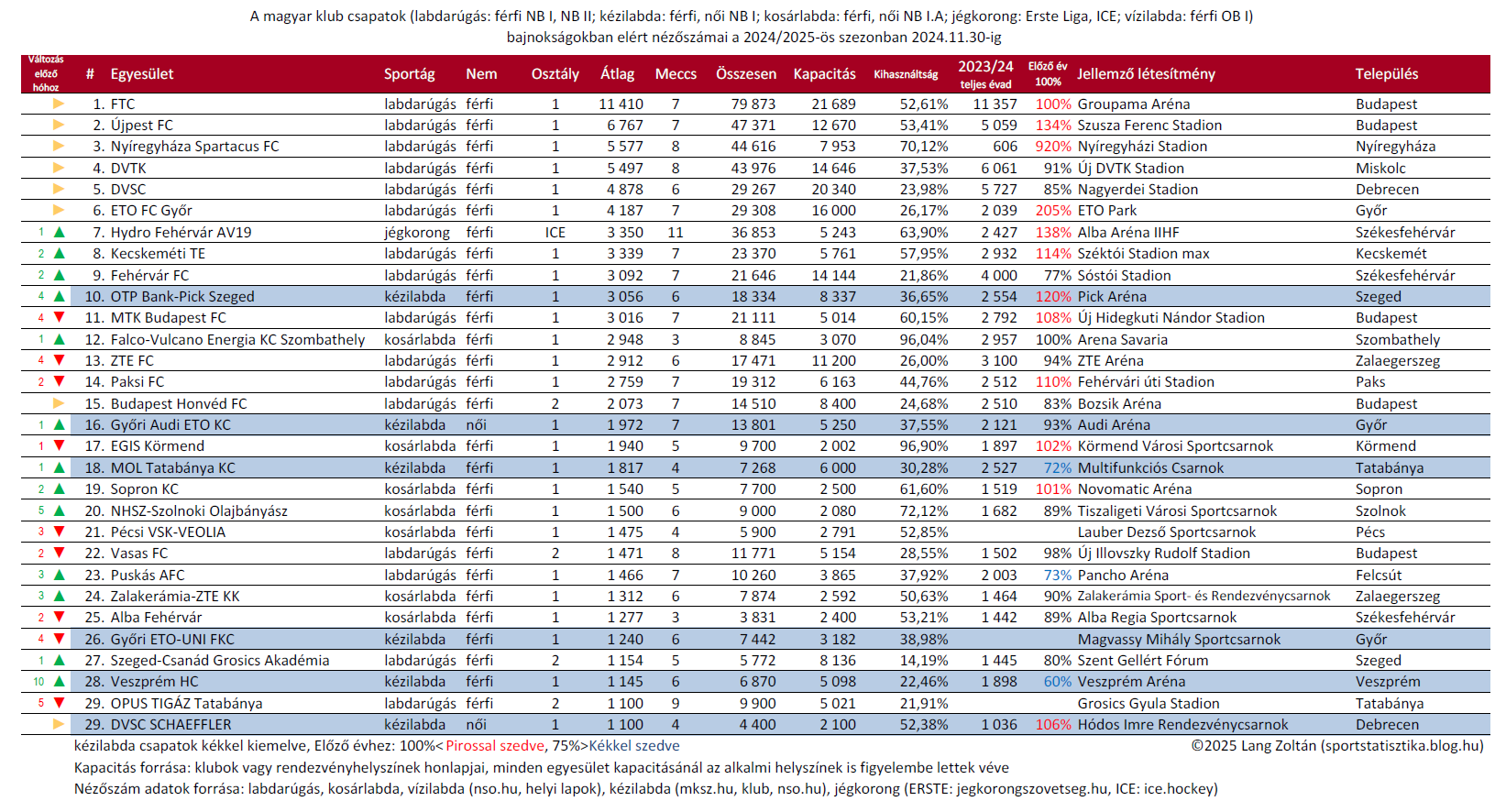
Task: Click the yellow arrow in the DVTK row
Action: point(59,168)
